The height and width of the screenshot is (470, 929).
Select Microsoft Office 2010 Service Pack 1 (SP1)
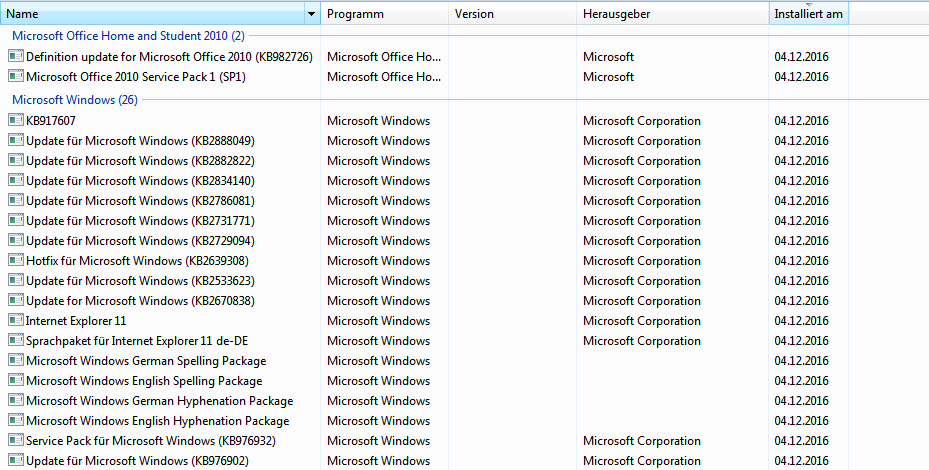point(136,77)
